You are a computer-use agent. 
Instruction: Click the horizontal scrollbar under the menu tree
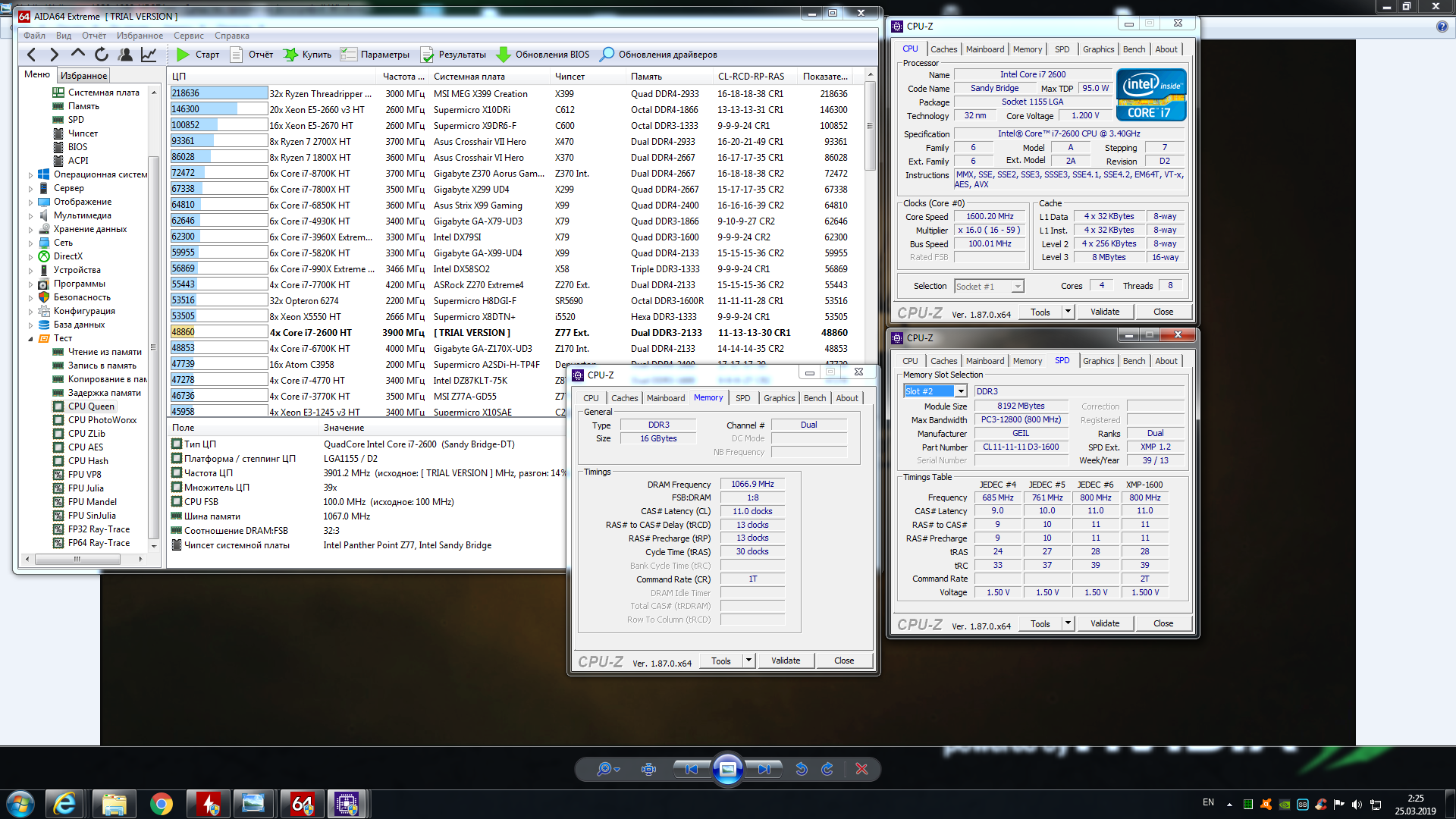pyautogui.click(x=77, y=559)
